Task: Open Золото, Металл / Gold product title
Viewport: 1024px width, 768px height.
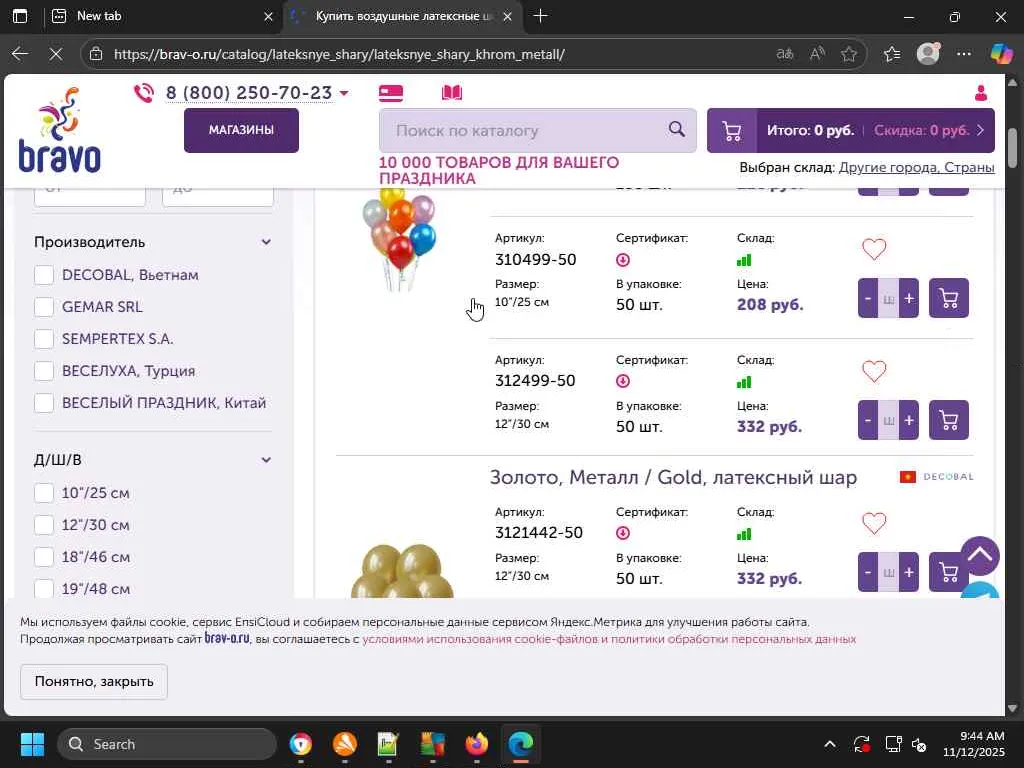Action: [673, 477]
